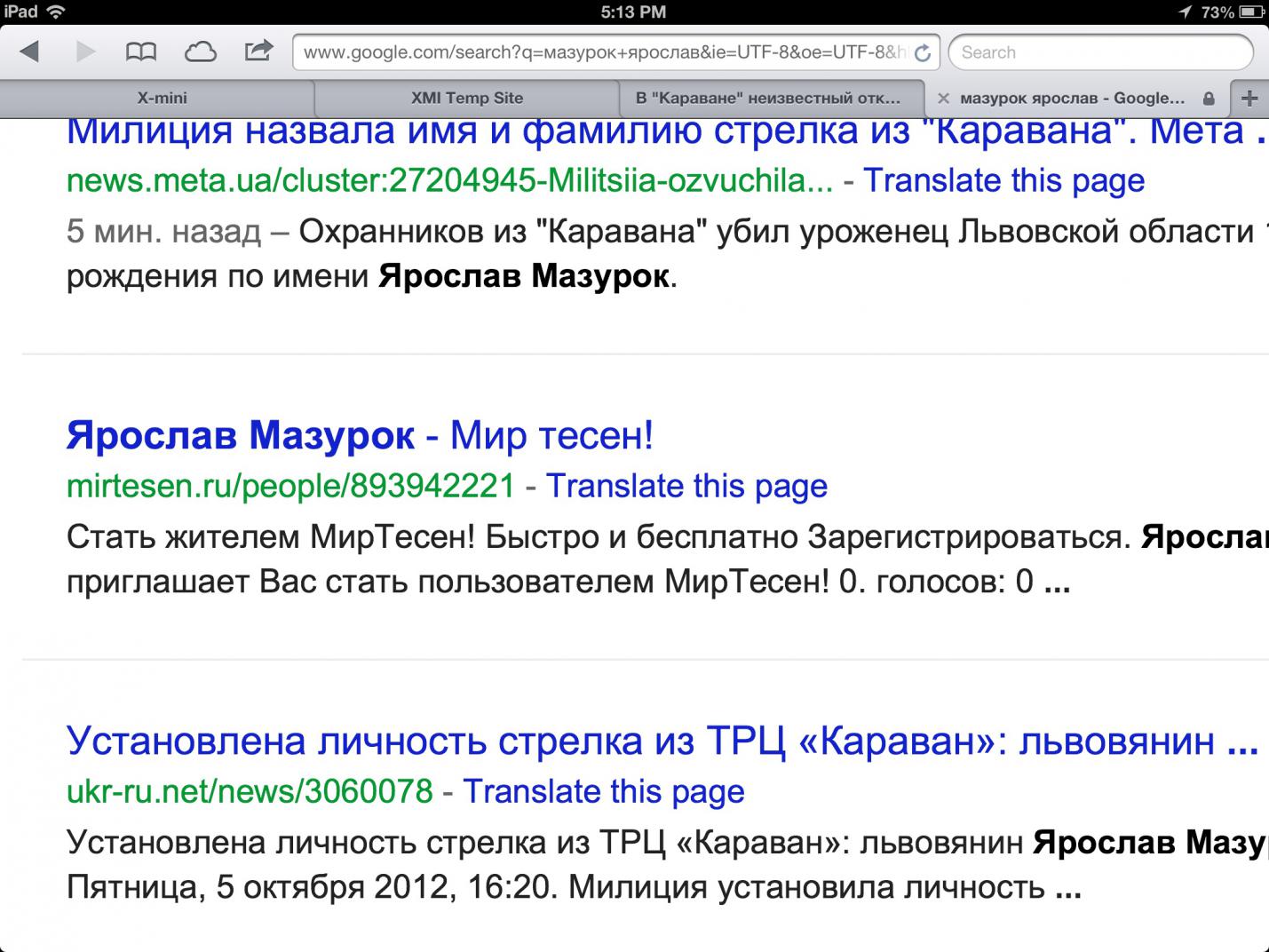Tap the Search input field
The height and width of the screenshot is (952, 1269).
point(1099,52)
